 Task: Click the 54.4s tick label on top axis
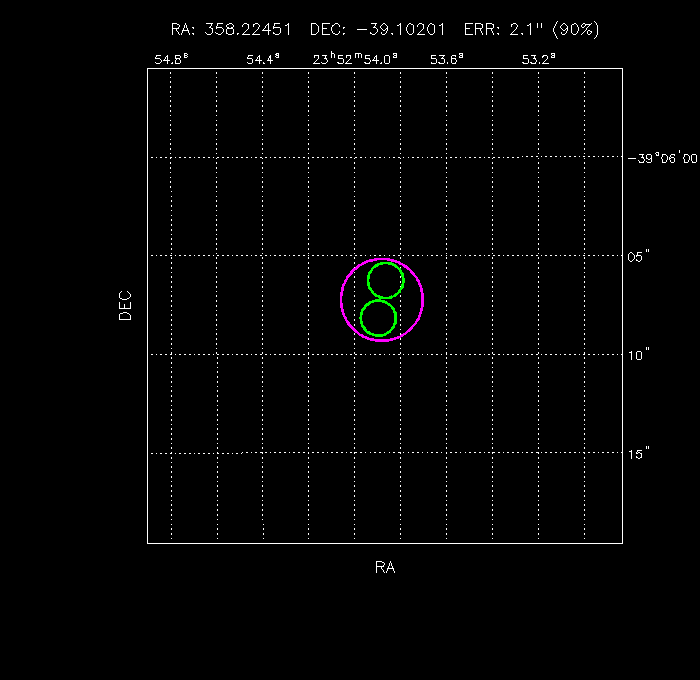[263, 60]
